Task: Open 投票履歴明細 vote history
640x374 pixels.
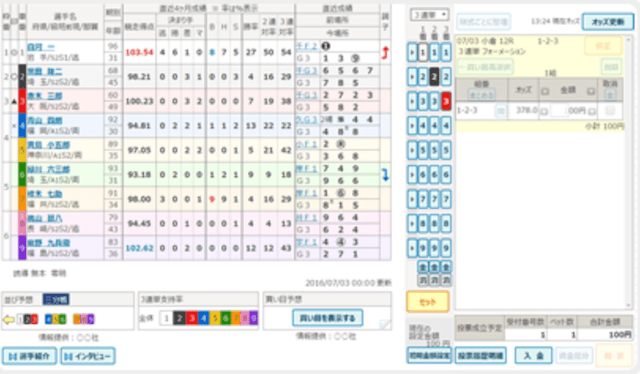Action: coord(480,356)
